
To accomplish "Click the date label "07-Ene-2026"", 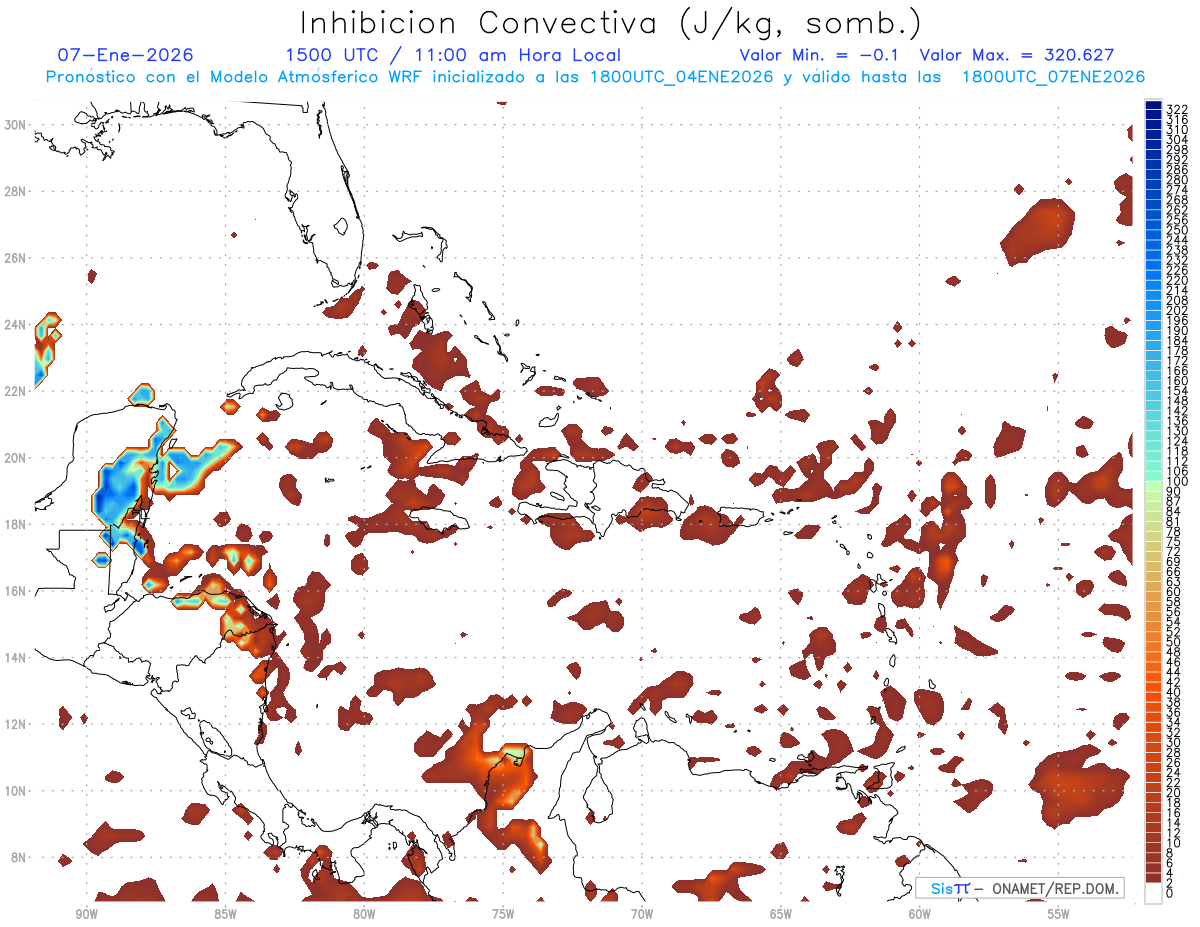I will click(x=125, y=55).
